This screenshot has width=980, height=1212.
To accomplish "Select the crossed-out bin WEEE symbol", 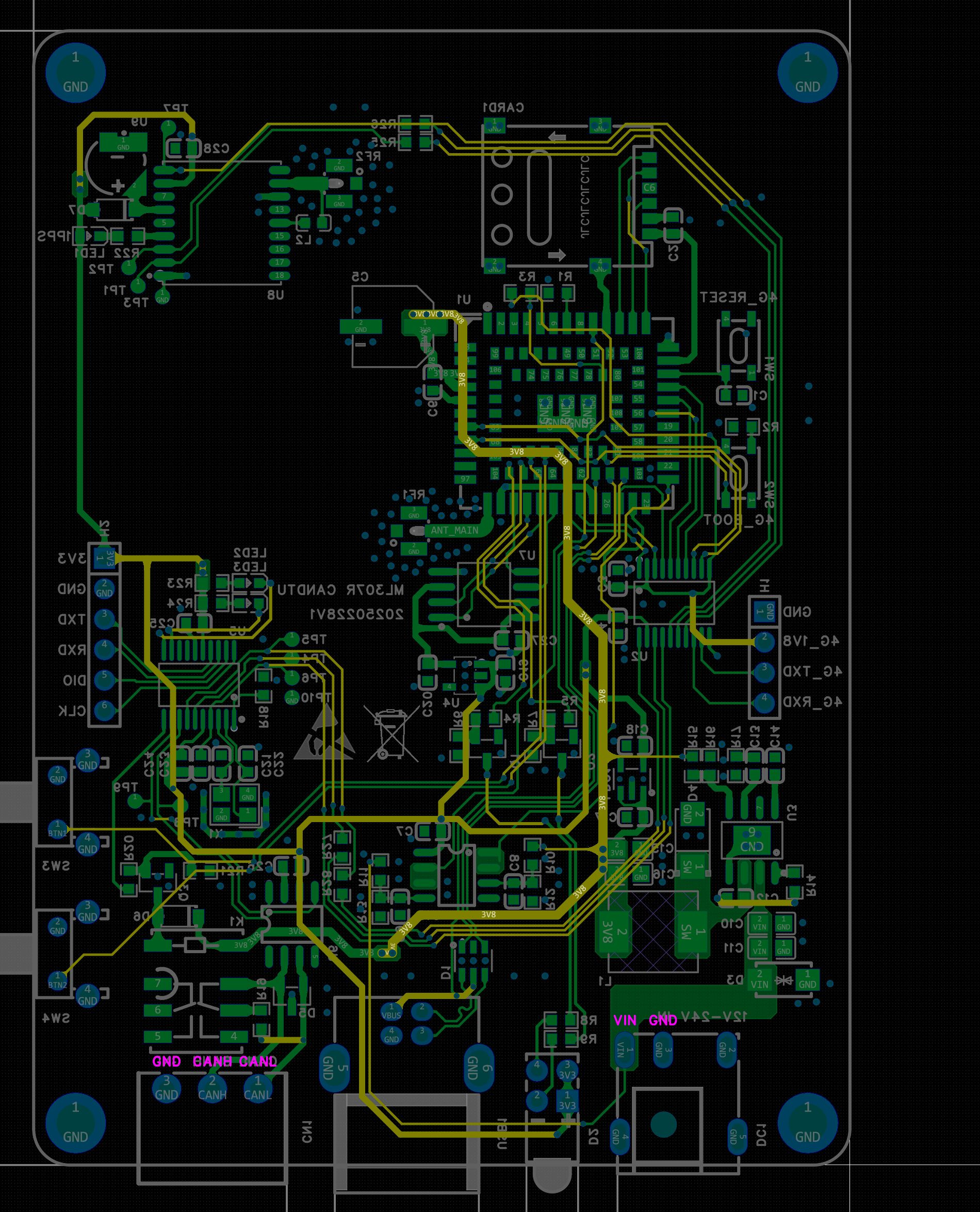I will click(x=392, y=733).
